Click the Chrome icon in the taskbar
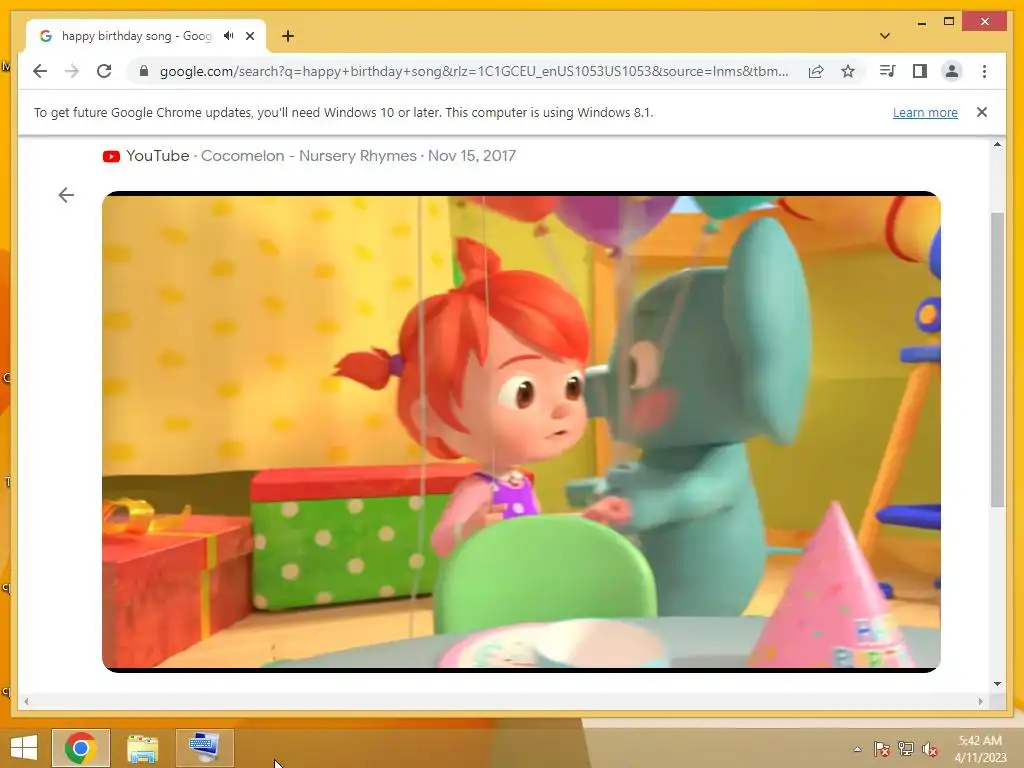This screenshot has height=768, width=1024. [x=81, y=748]
